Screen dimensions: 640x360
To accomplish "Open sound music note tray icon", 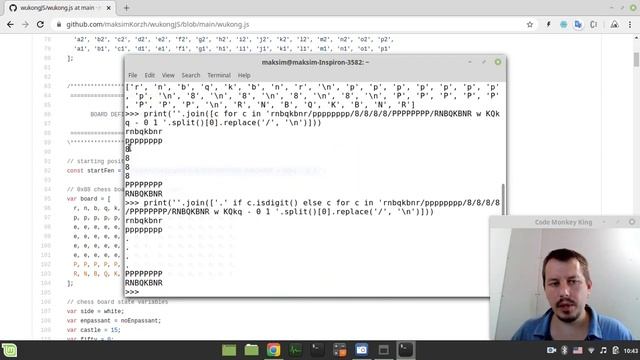I will click(x=603, y=350).
